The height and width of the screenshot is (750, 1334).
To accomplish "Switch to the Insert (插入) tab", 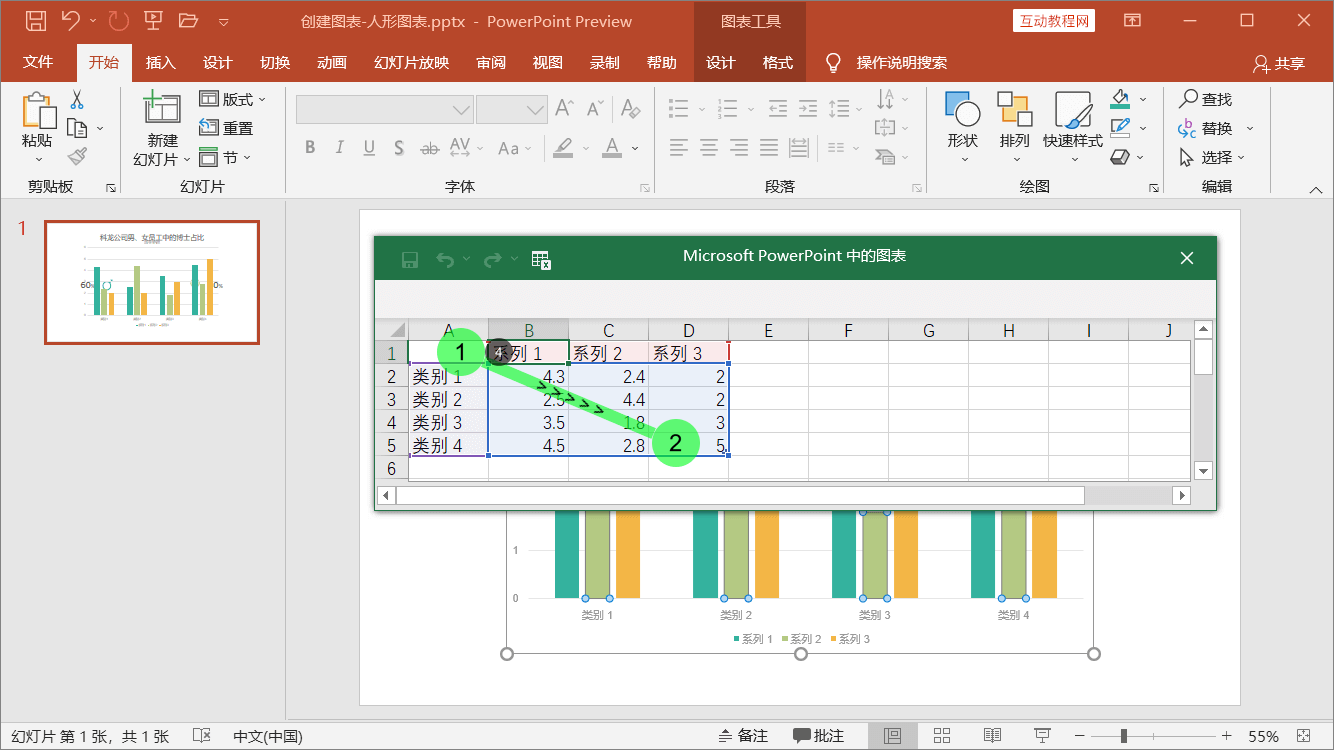I will (160, 62).
